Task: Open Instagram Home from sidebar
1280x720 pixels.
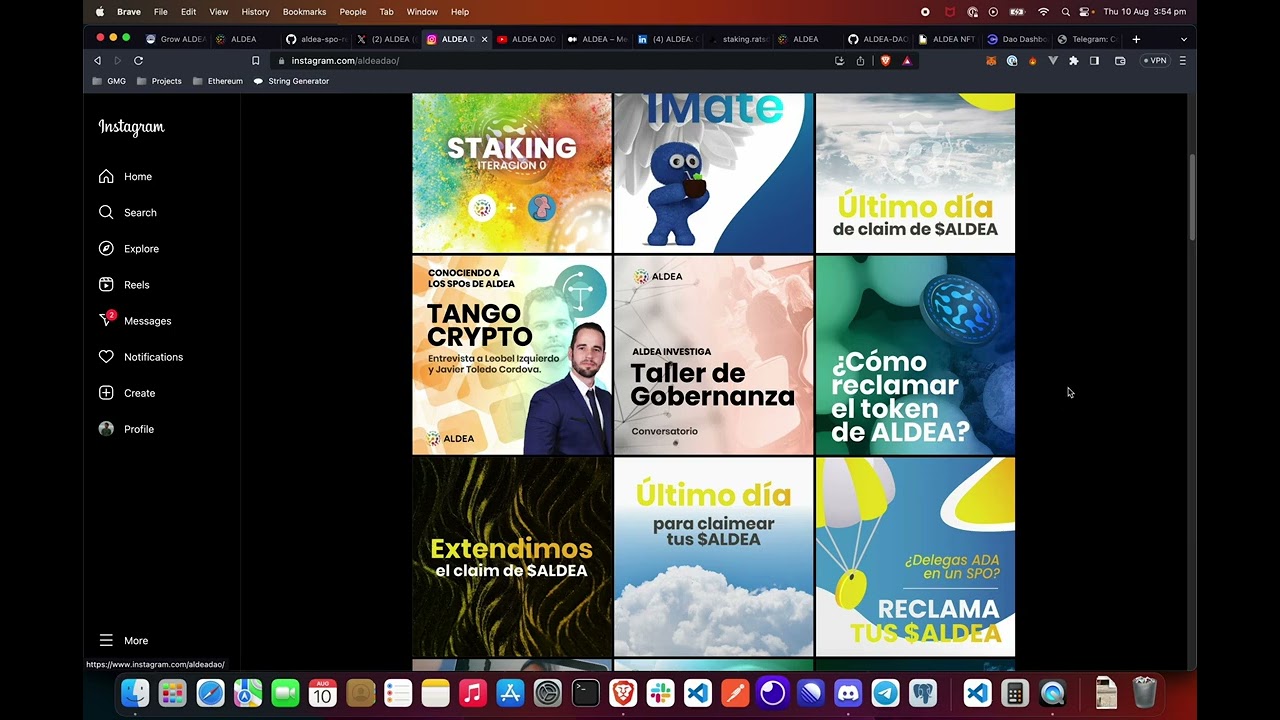Action: click(125, 177)
